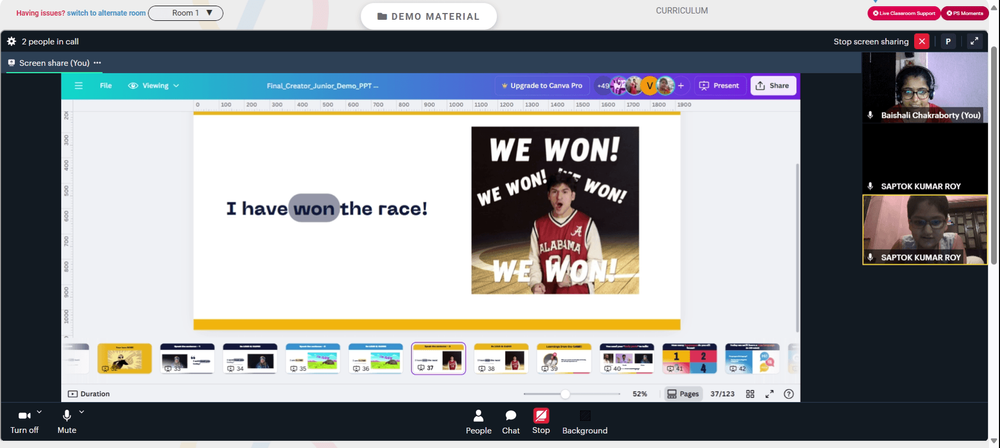Viewport: 1000px width, 448px height.
Task: Open Screen share tab options ellipsis
Action: point(98,63)
